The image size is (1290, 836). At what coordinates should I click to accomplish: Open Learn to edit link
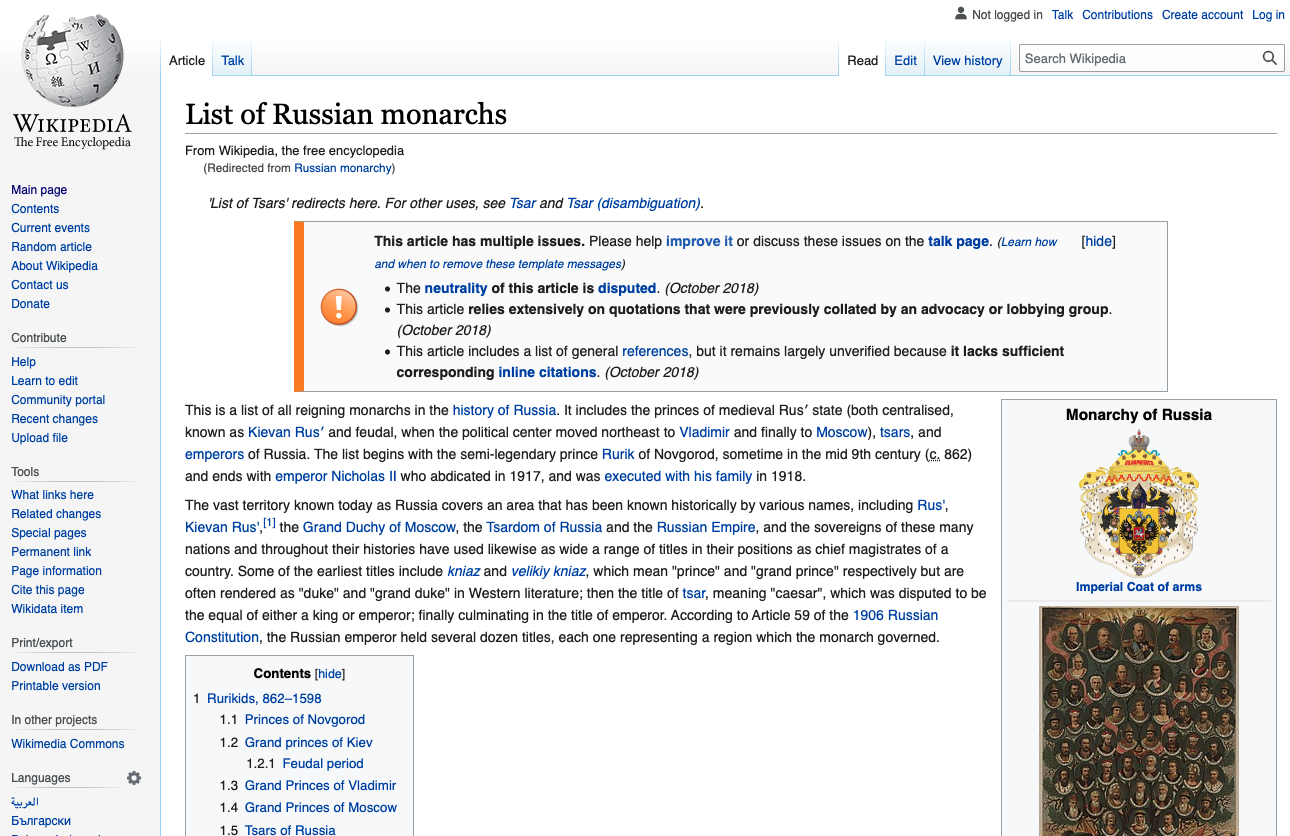point(44,381)
